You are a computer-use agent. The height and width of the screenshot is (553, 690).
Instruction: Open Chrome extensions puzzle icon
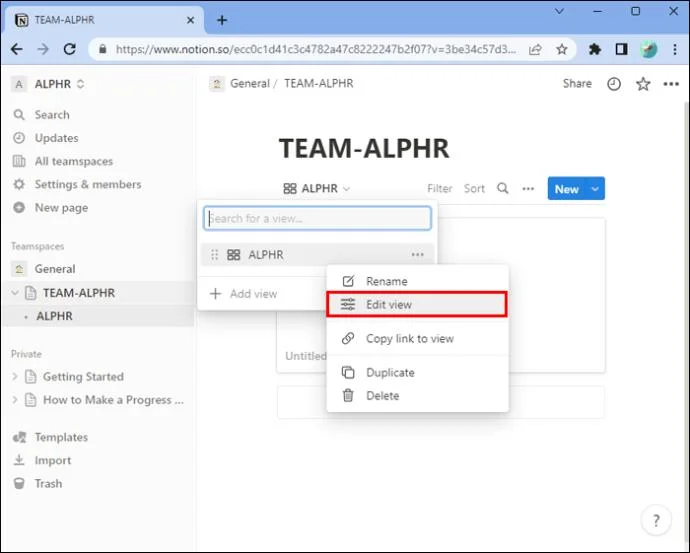[x=595, y=49]
